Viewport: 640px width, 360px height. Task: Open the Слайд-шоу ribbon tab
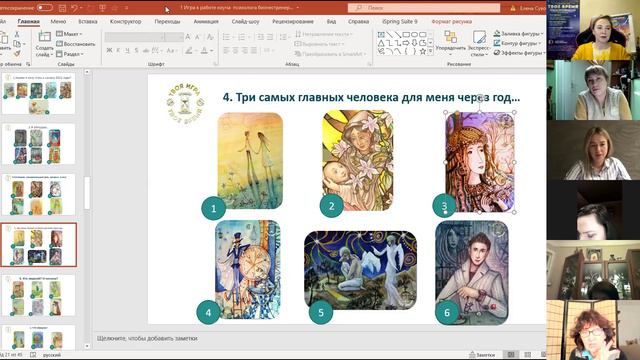tap(245, 21)
